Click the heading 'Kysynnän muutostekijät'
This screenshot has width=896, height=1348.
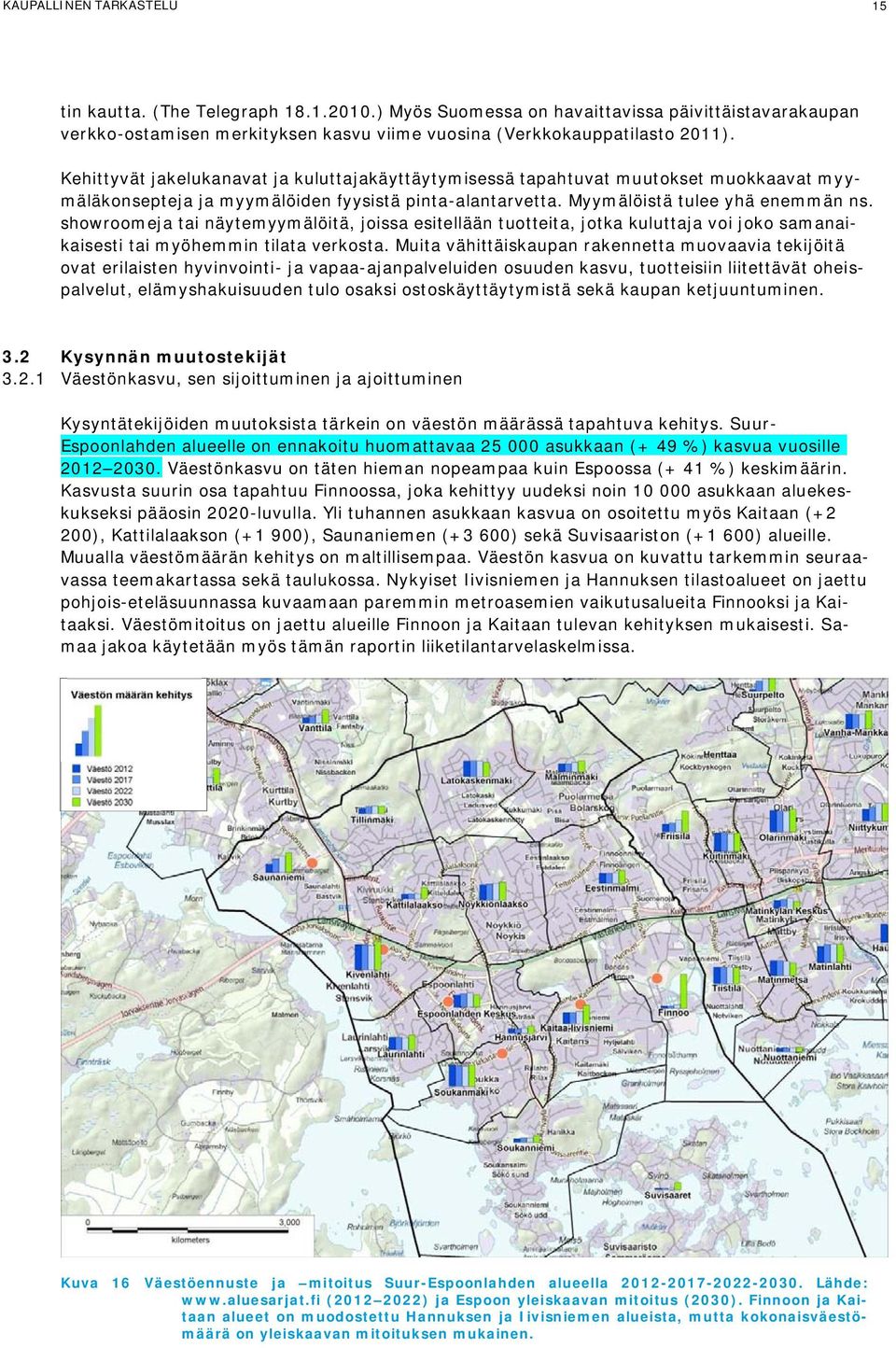click(174, 357)
